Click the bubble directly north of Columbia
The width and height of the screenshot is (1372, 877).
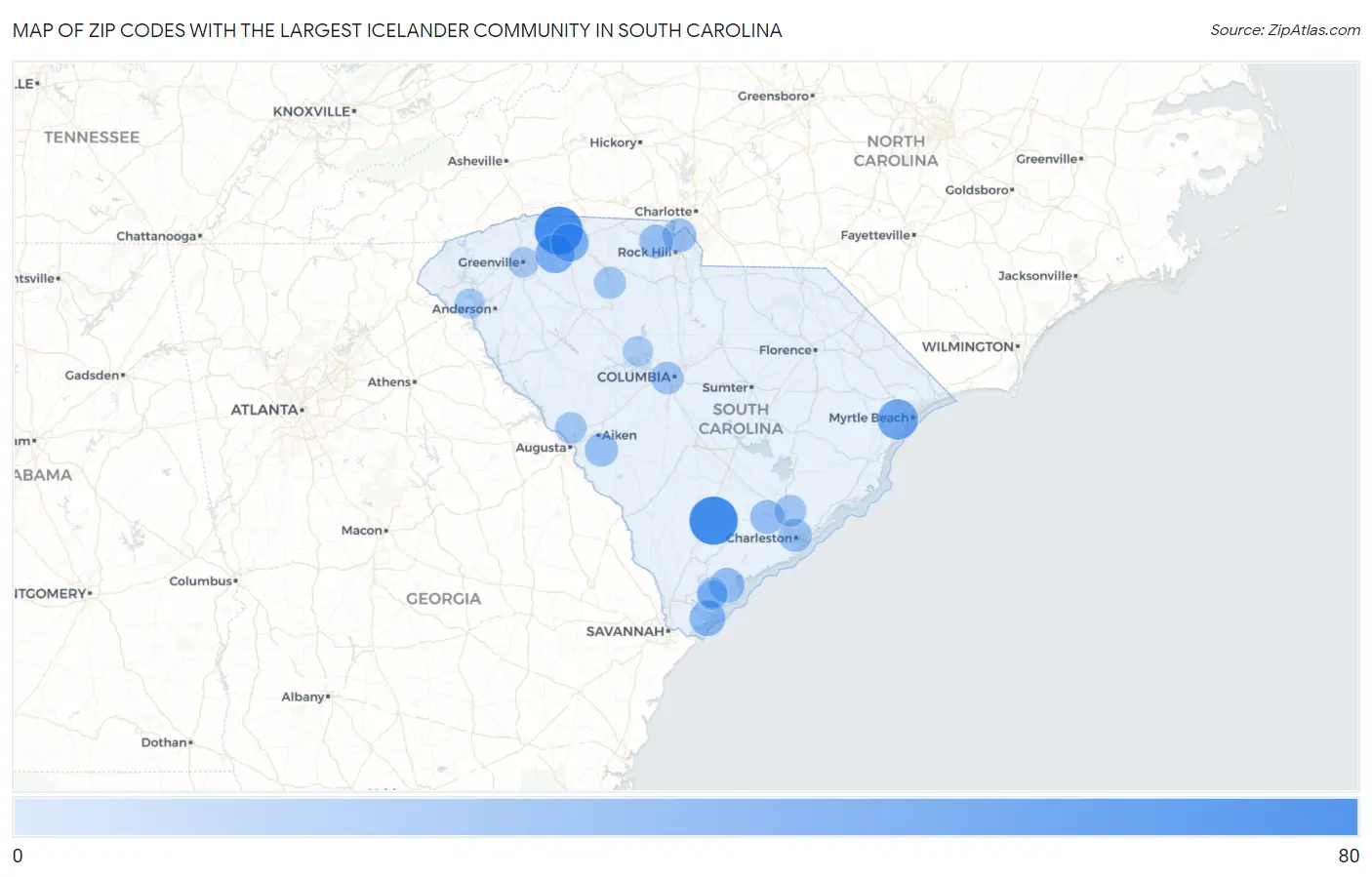point(637,351)
